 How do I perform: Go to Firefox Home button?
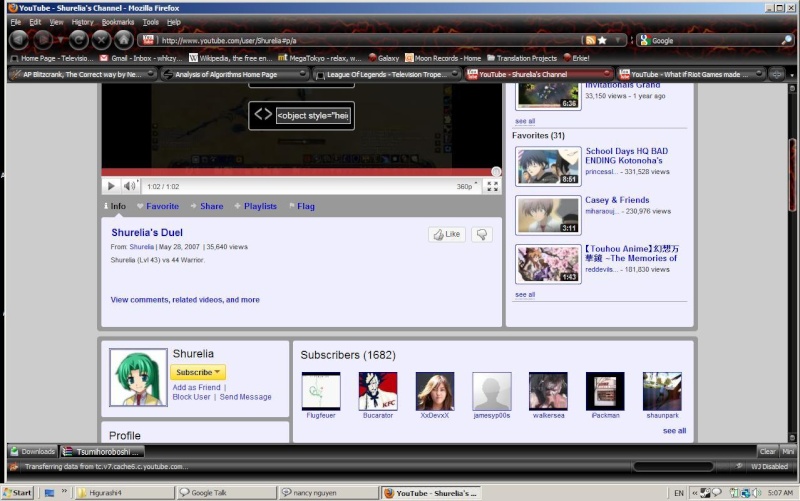[123, 39]
